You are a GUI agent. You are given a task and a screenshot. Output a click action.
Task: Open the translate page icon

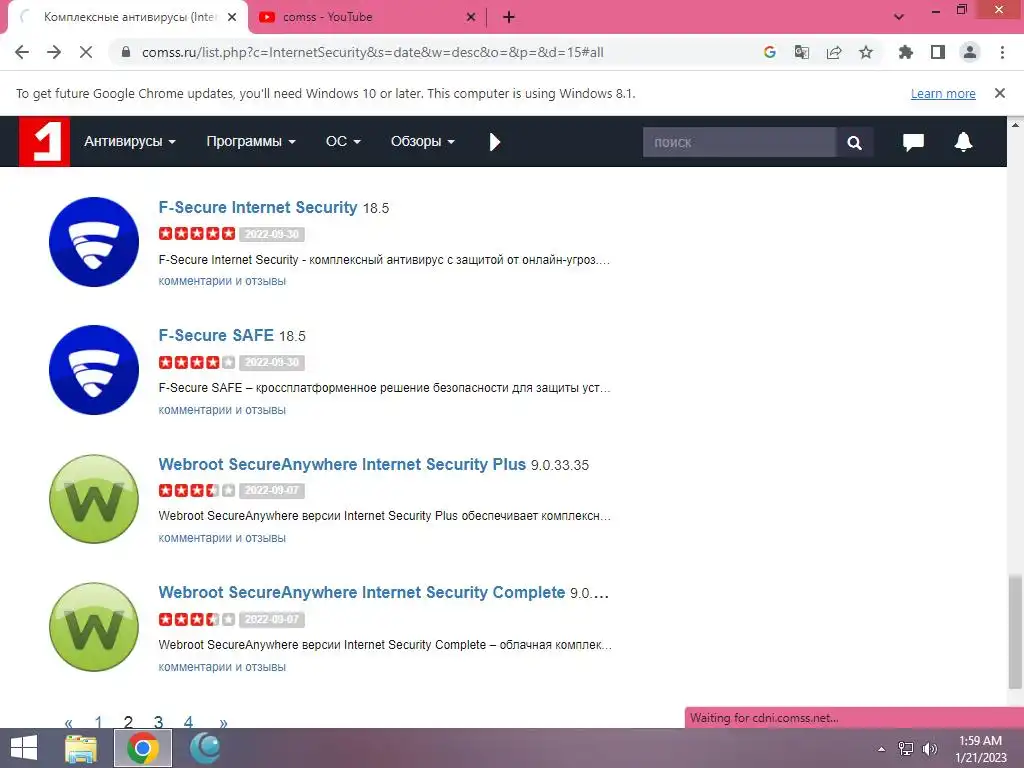801,52
